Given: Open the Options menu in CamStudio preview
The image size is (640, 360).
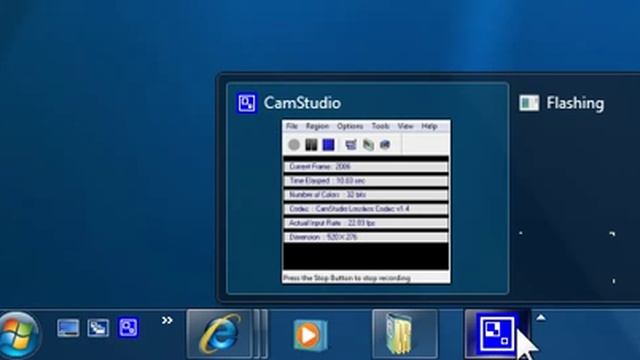Looking at the screenshot, I should pyautogui.click(x=350, y=126).
